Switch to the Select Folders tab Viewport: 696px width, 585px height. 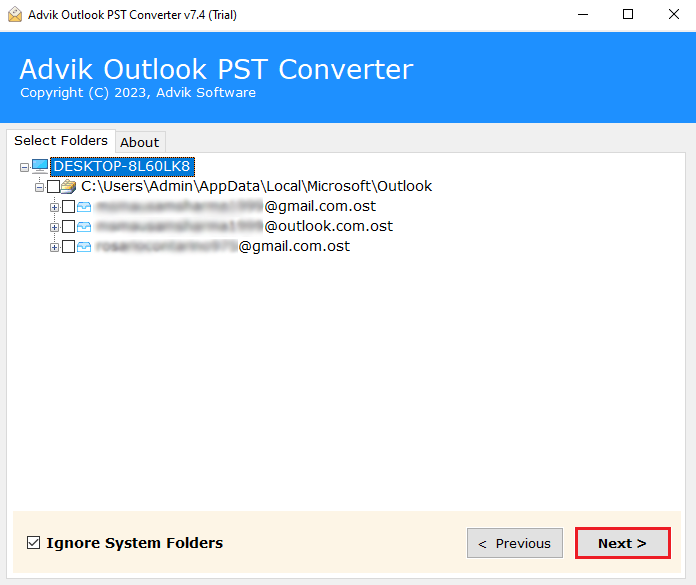click(x=61, y=141)
